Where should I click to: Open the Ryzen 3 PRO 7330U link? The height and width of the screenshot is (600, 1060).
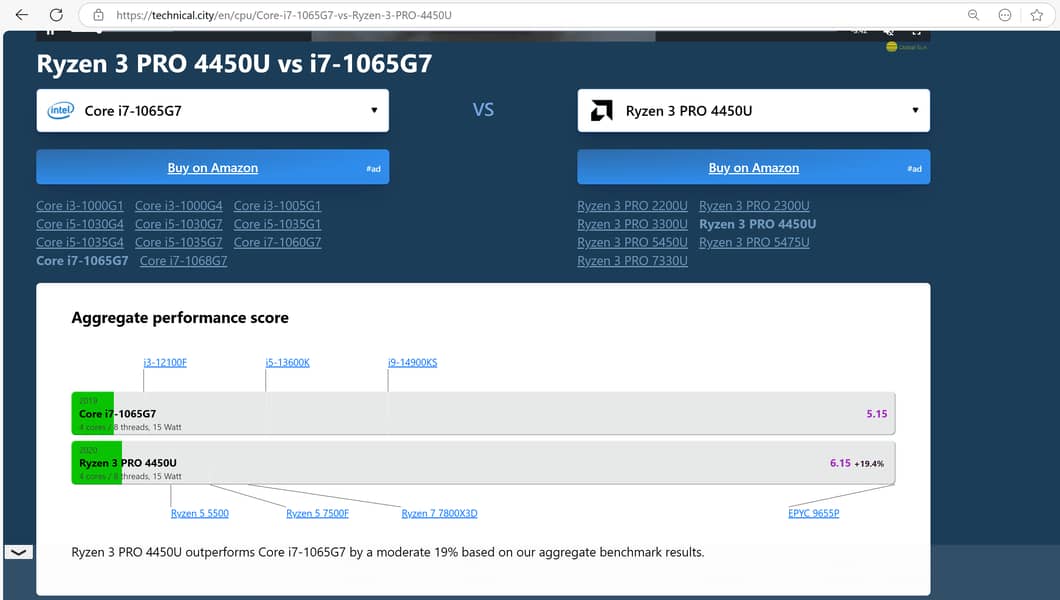pyautogui.click(x=632, y=261)
